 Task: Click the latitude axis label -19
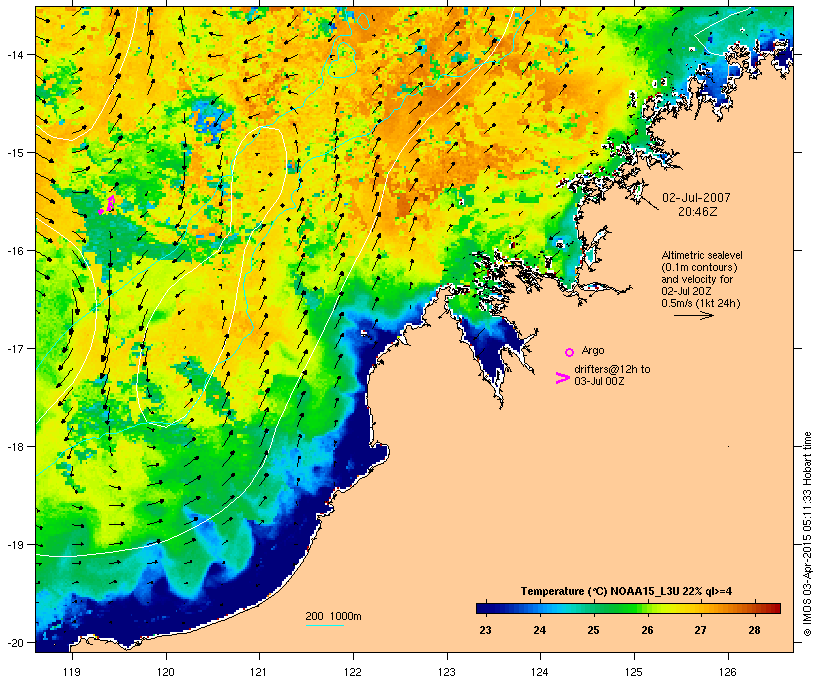14,545
